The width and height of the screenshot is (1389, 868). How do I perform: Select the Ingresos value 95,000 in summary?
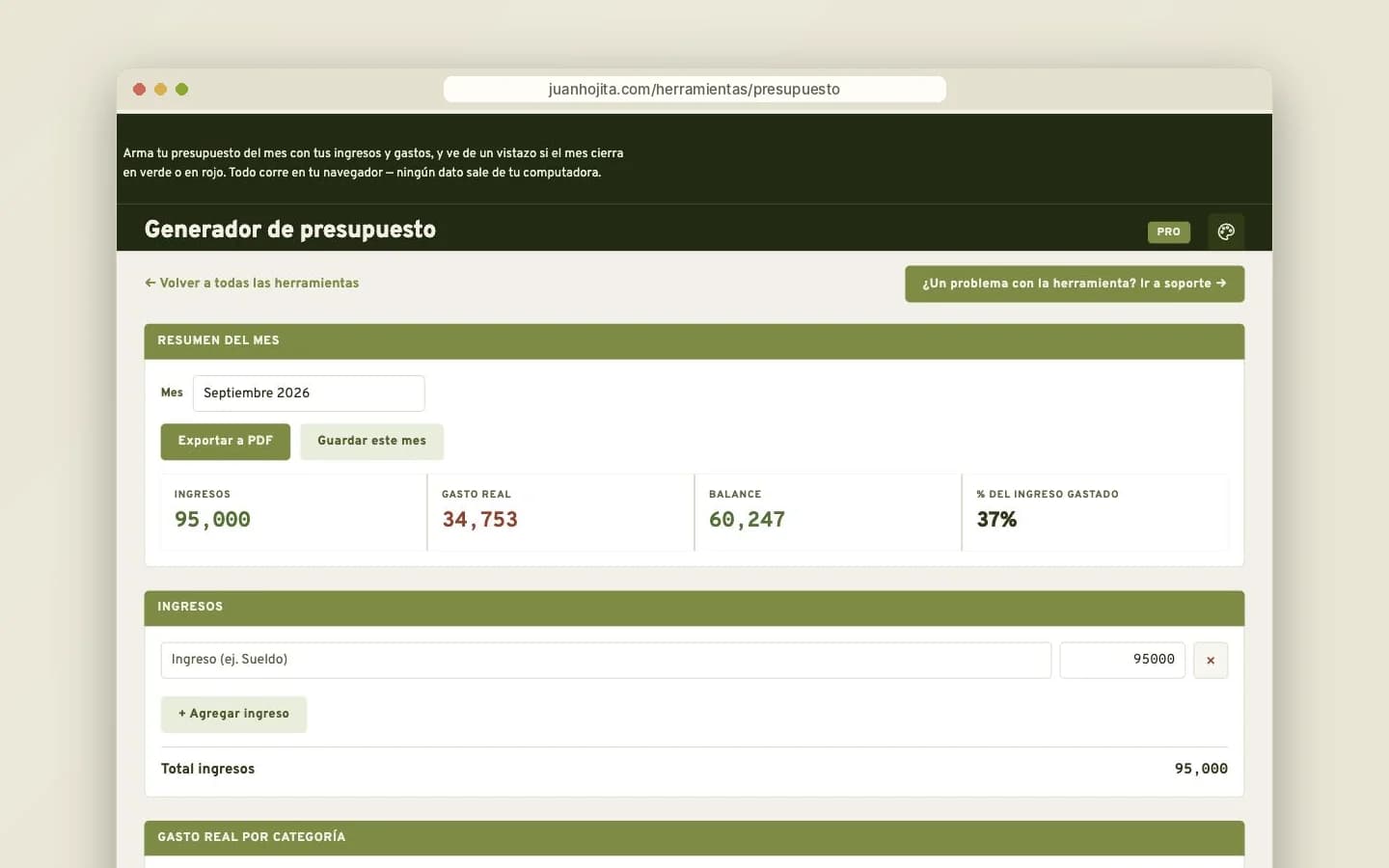[212, 520]
